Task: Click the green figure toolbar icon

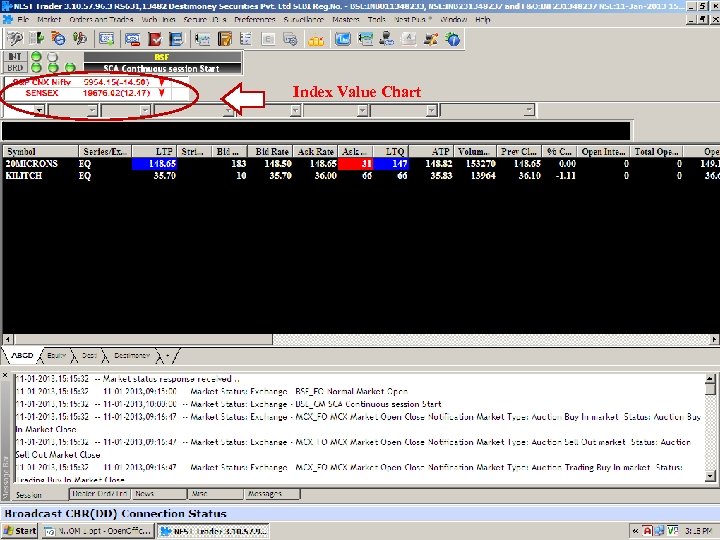Action: tap(79, 39)
